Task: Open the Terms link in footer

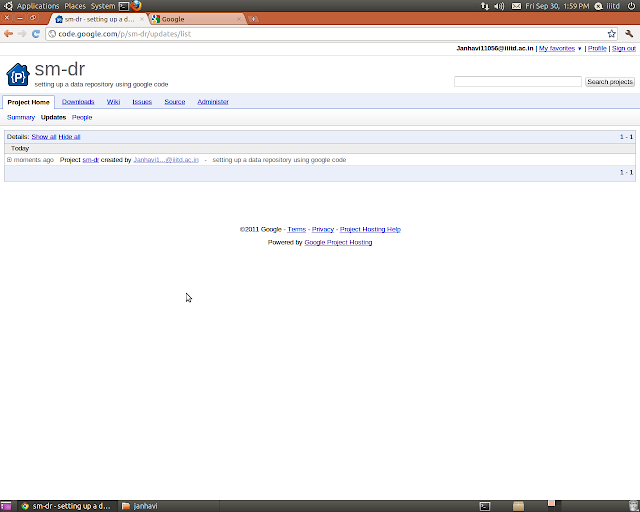Action: tap(297, 229)
